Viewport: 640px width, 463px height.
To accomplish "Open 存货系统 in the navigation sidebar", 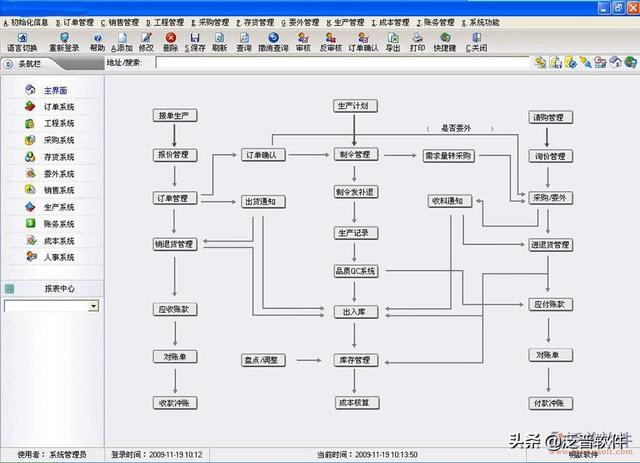I will coord(59,157).
